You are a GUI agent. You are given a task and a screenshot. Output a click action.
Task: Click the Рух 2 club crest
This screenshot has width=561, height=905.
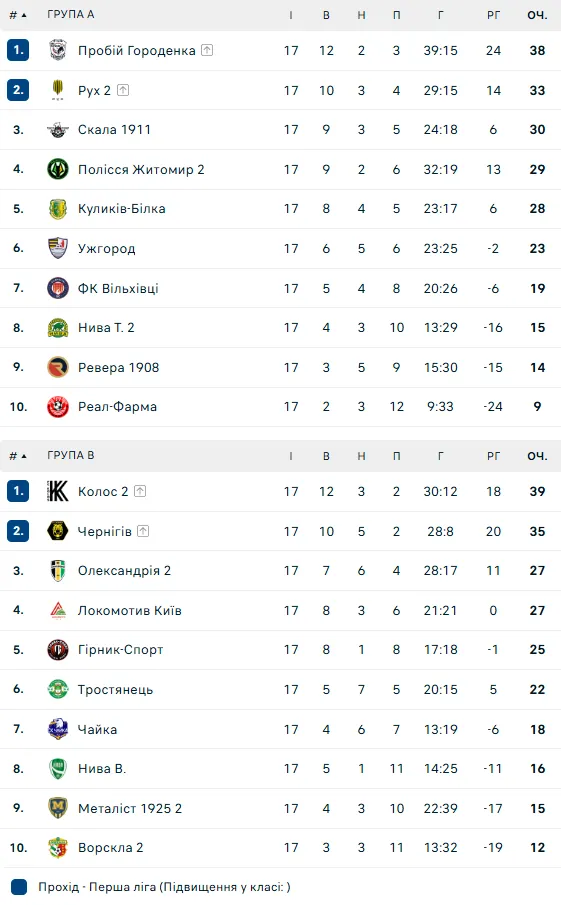[58, 90]
